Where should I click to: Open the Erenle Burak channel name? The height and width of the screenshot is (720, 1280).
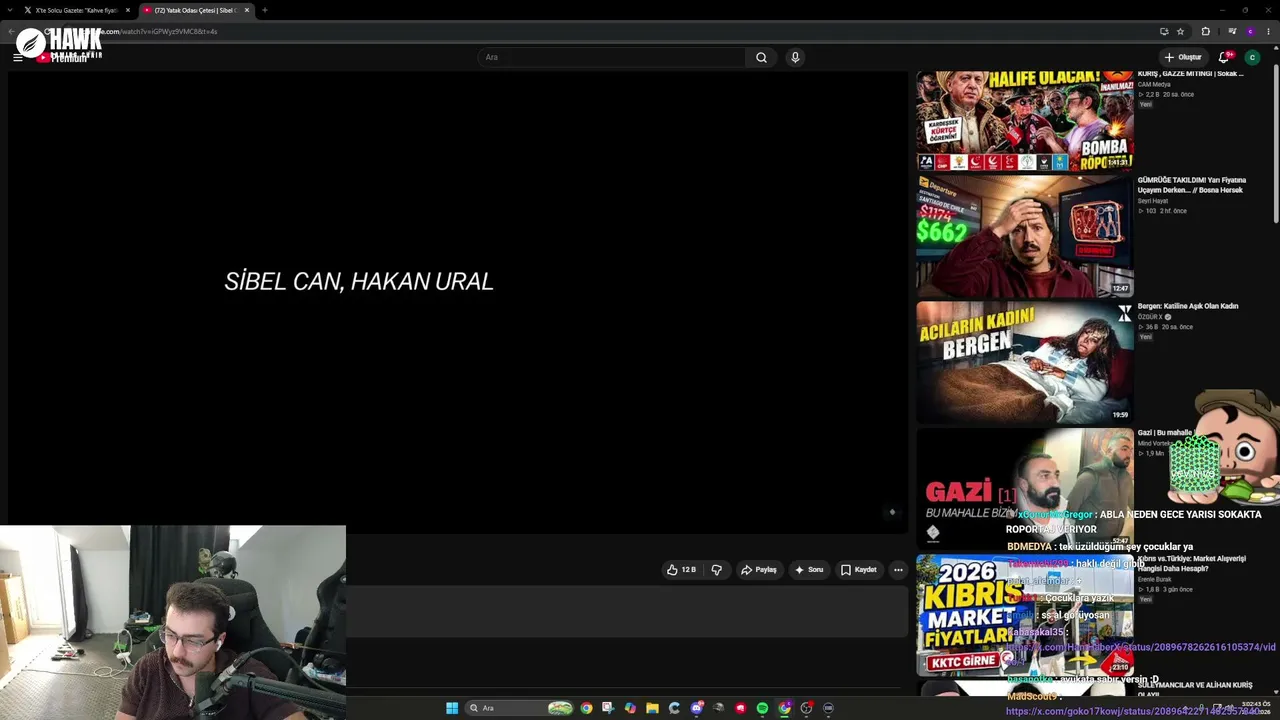pyautogui.click(x=1154, y=579)
